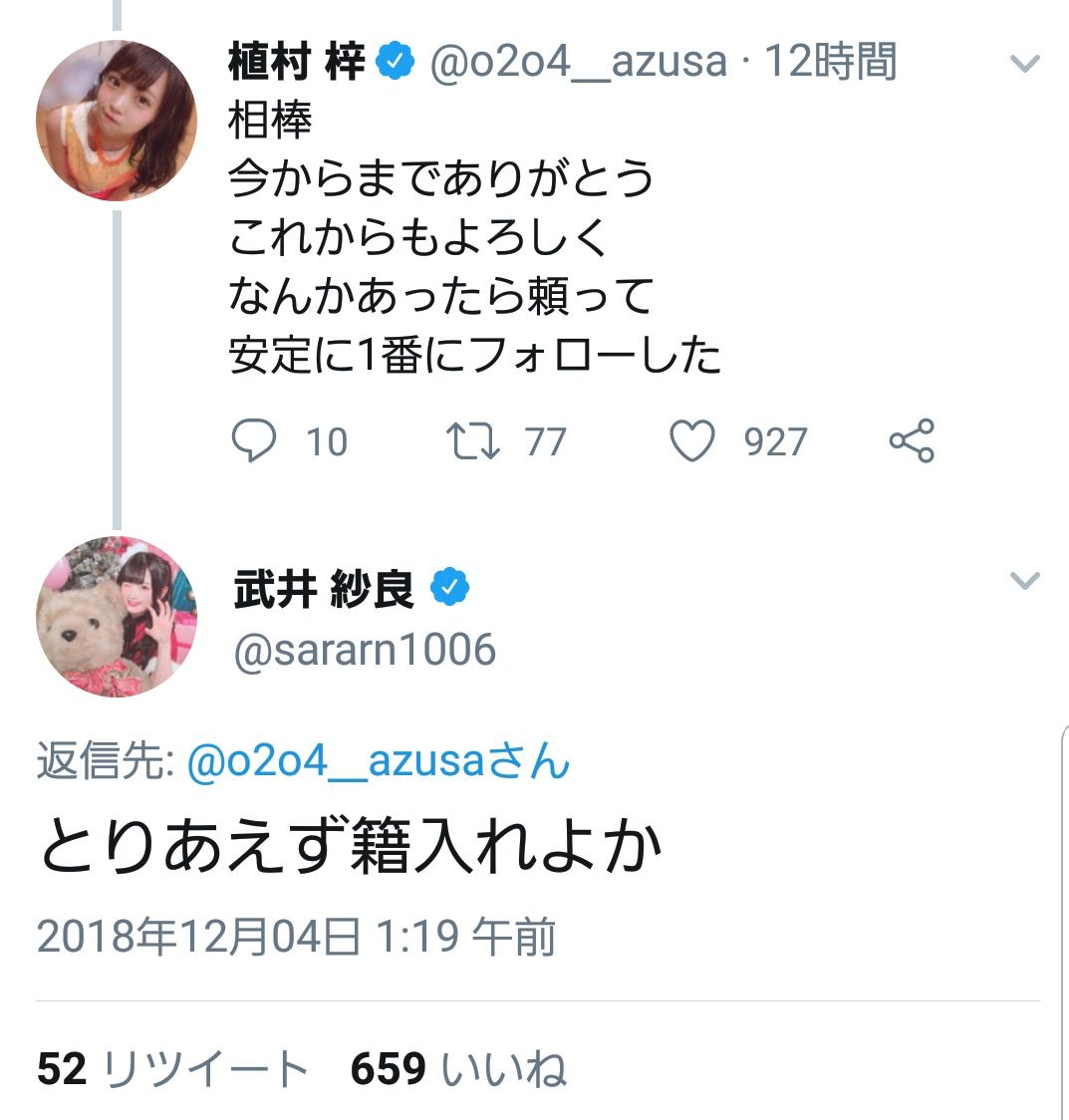Open the 2018年12月04日 1:19 午前 timestamp

[296, 937]
